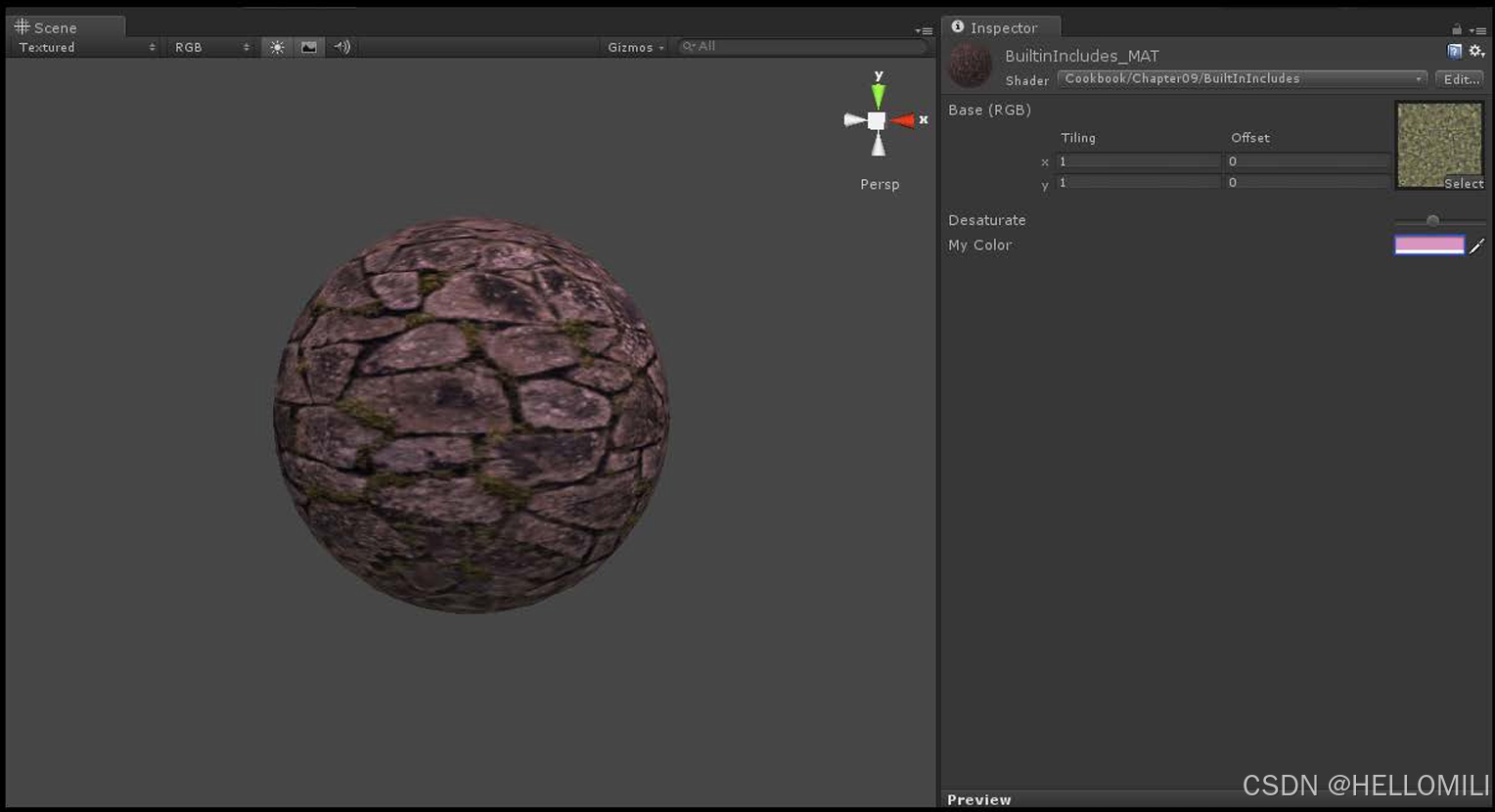
Task: Toggle scene lighting with the sun icon
Action: point(277,46)
